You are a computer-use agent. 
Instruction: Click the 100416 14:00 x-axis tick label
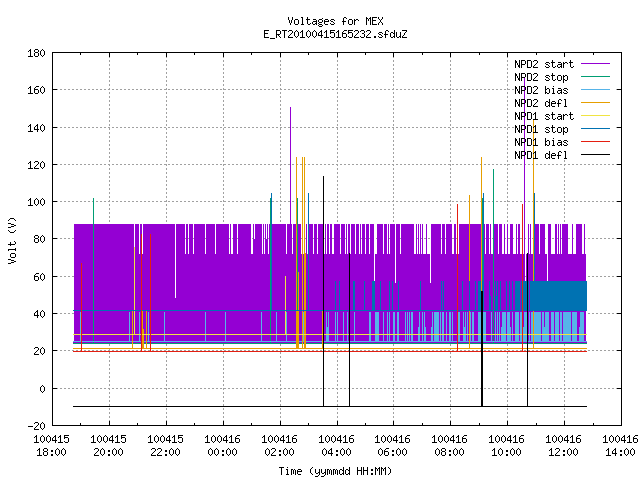pos(620,446)
